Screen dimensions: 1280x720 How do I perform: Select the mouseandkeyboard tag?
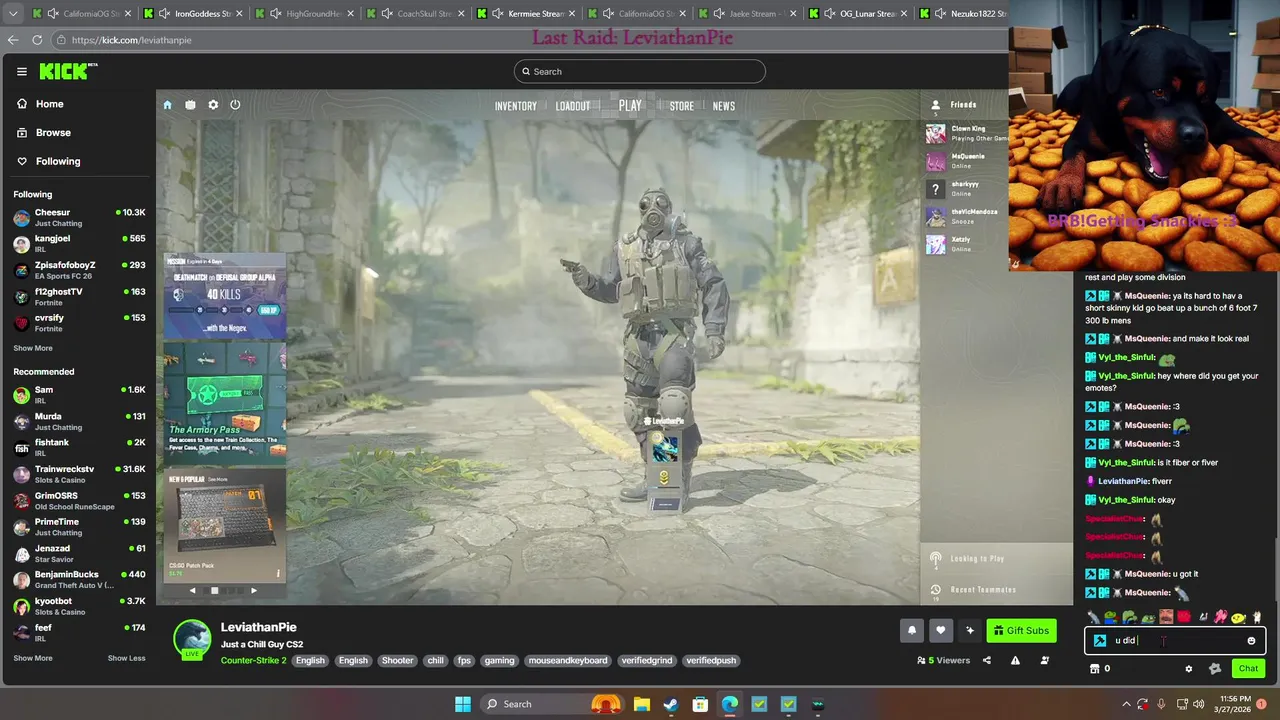(568, 661)
